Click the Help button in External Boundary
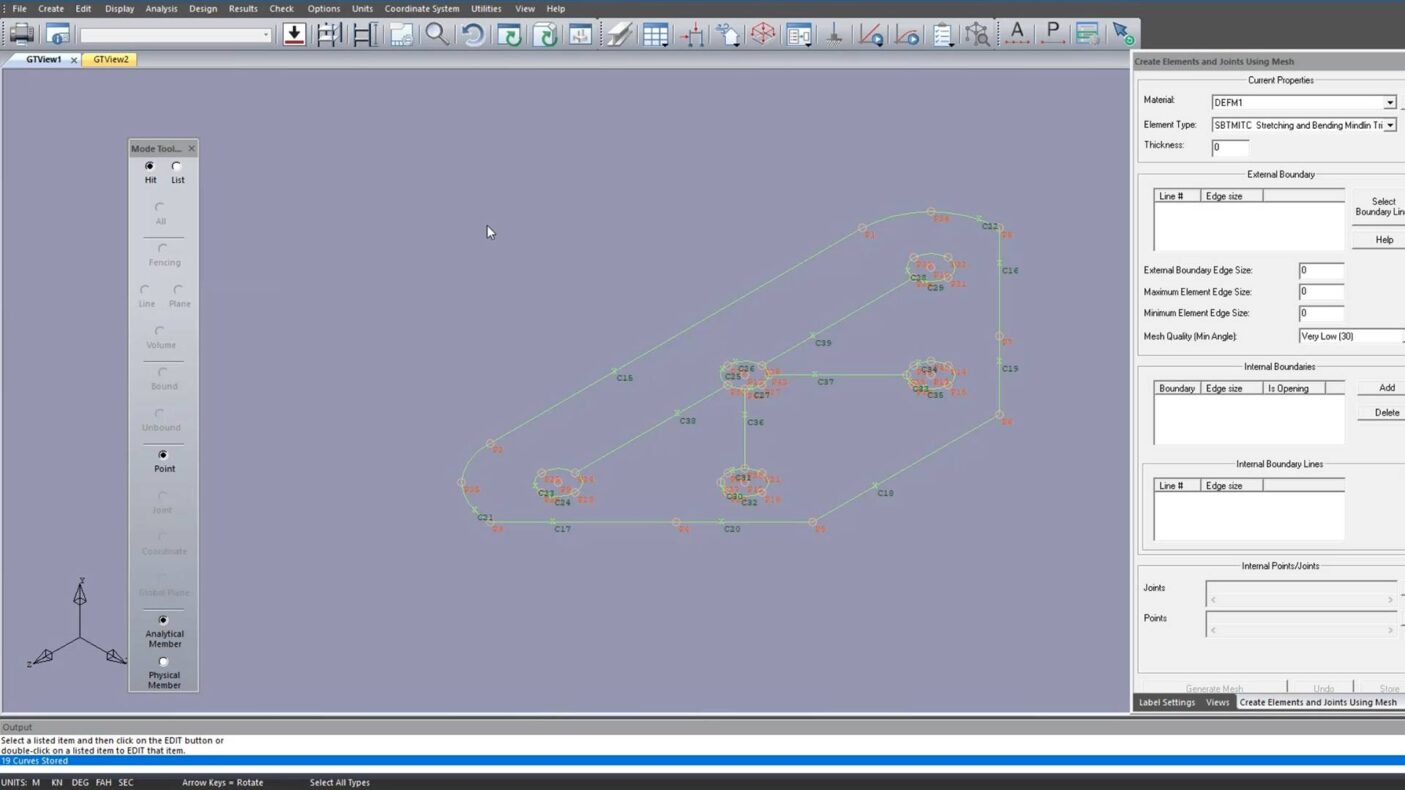The height and width of the screenshot is (790, 1405). click(1383, 240)
